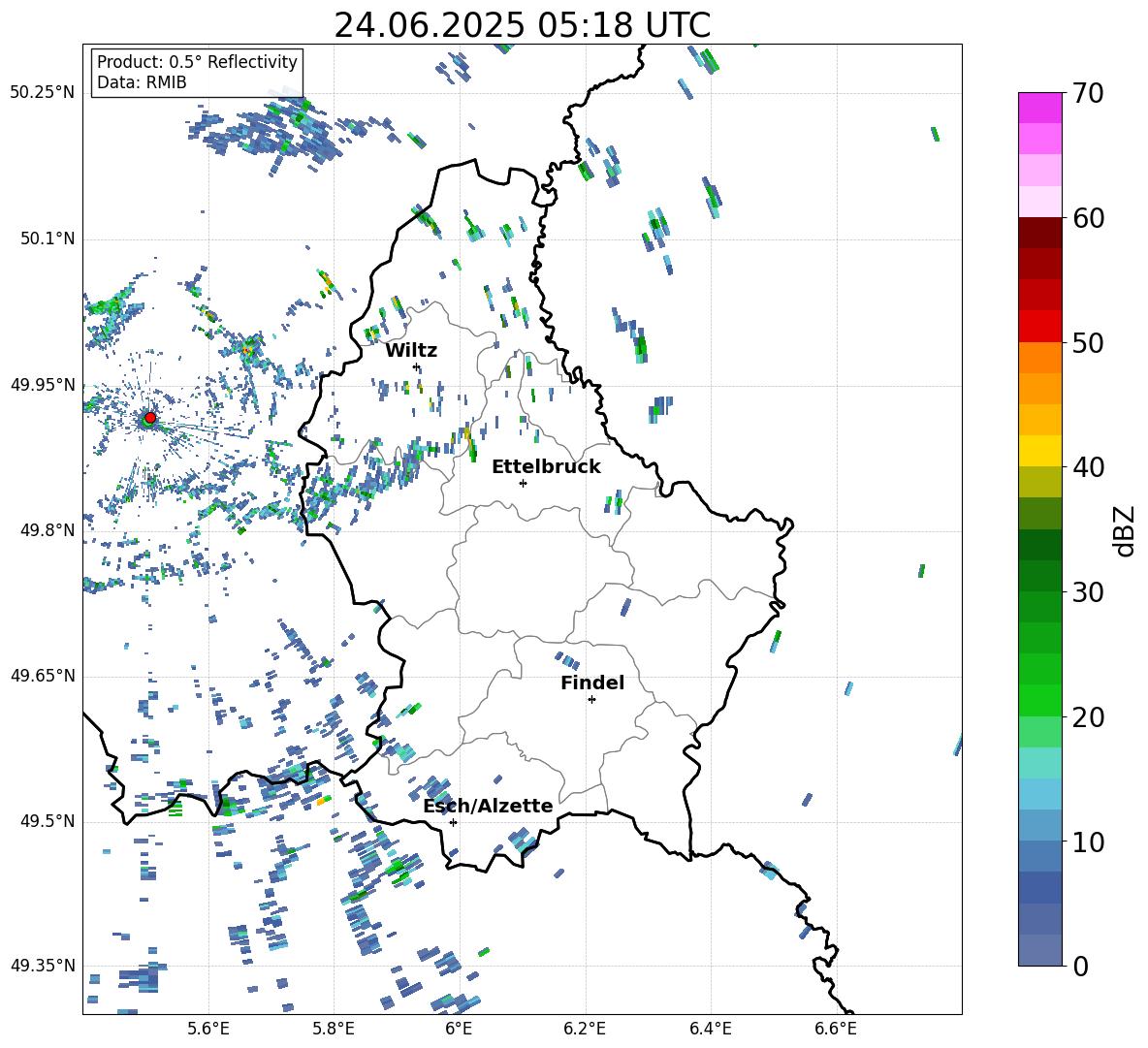
Task: Click the 6.2°E longitude label
Action: tap(585, 1029)
